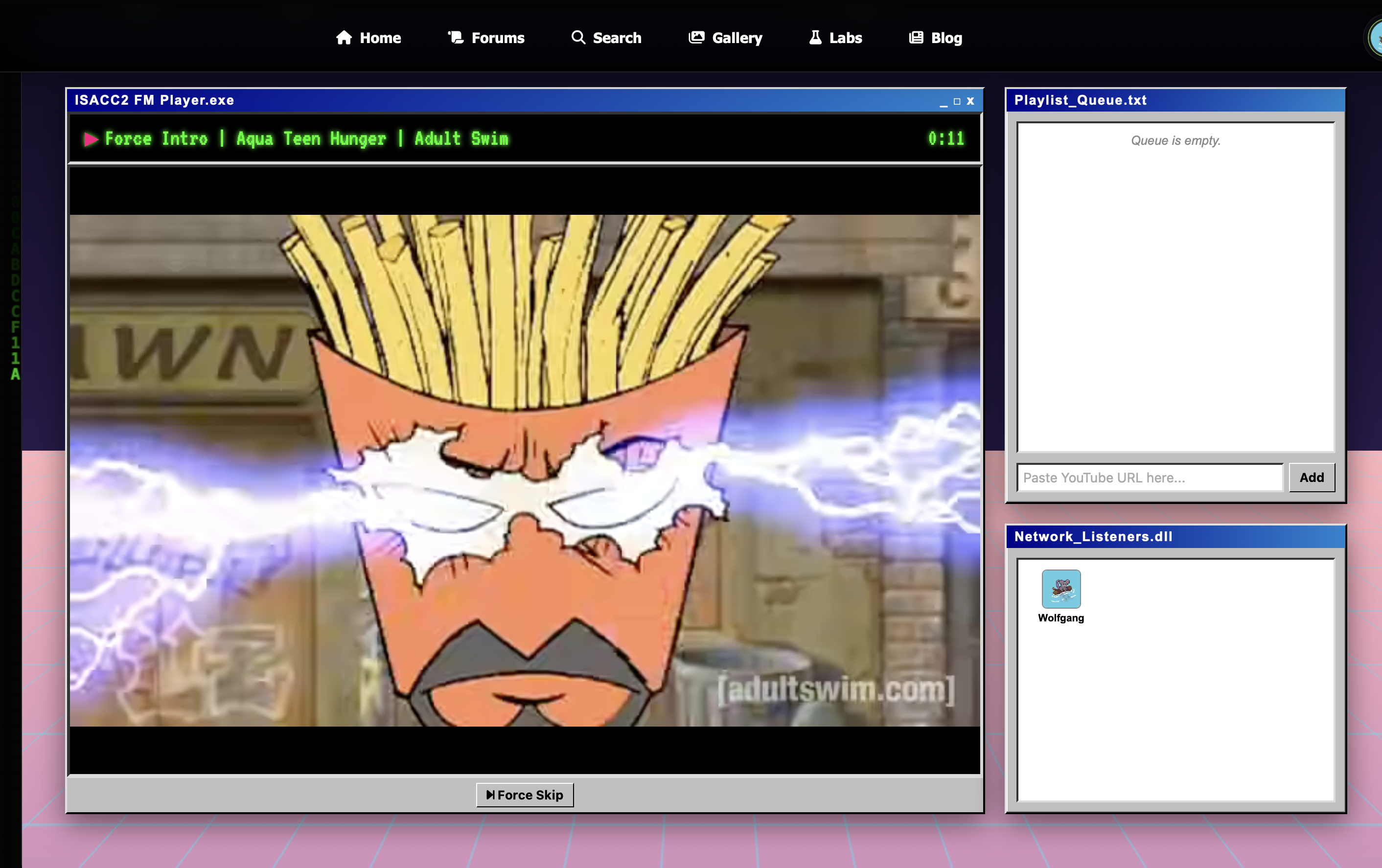Focus the Paste YouTube URL input field
The width and height of the screenshot is (1382, 868).
[x=1150, y=478]
